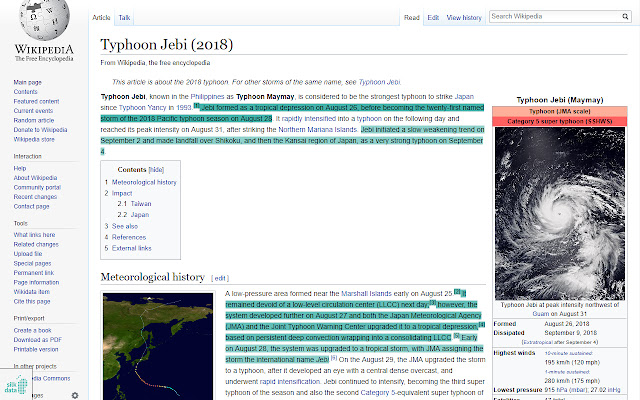Open the Edit tab

(433, 18)
